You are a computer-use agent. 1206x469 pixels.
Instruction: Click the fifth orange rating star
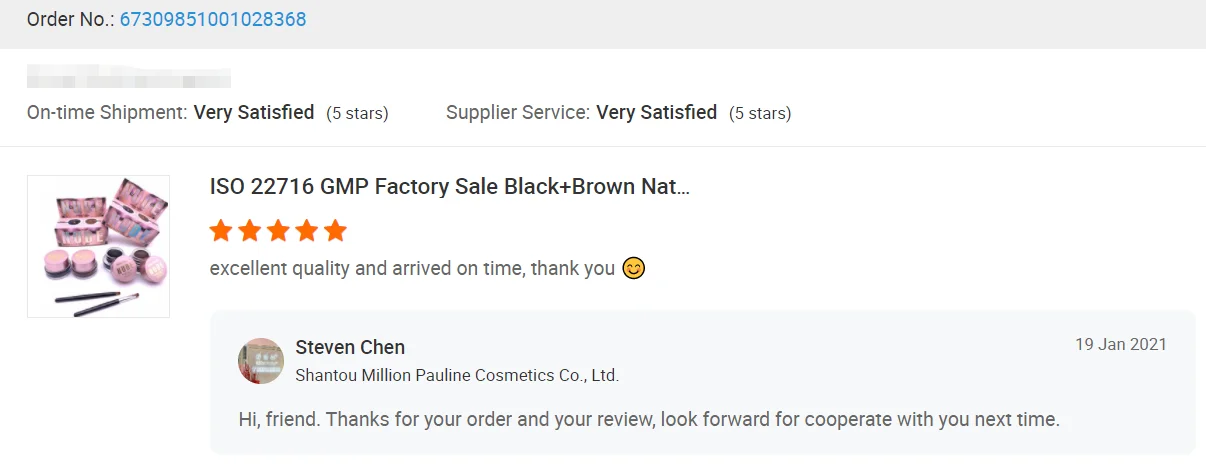[335, 232]
